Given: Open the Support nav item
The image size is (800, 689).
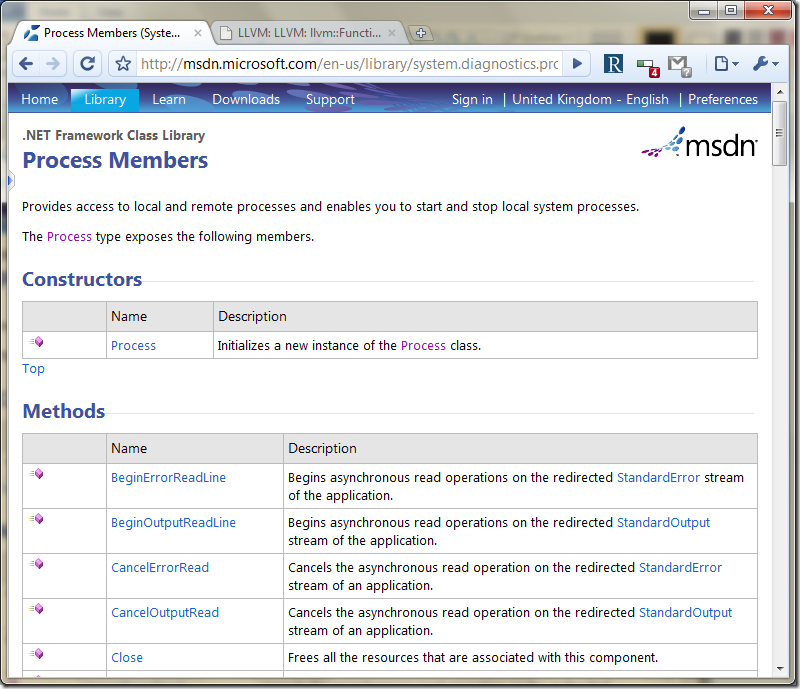Looking at the screenshot, I should pyautogui.click(x=330, y=100).
